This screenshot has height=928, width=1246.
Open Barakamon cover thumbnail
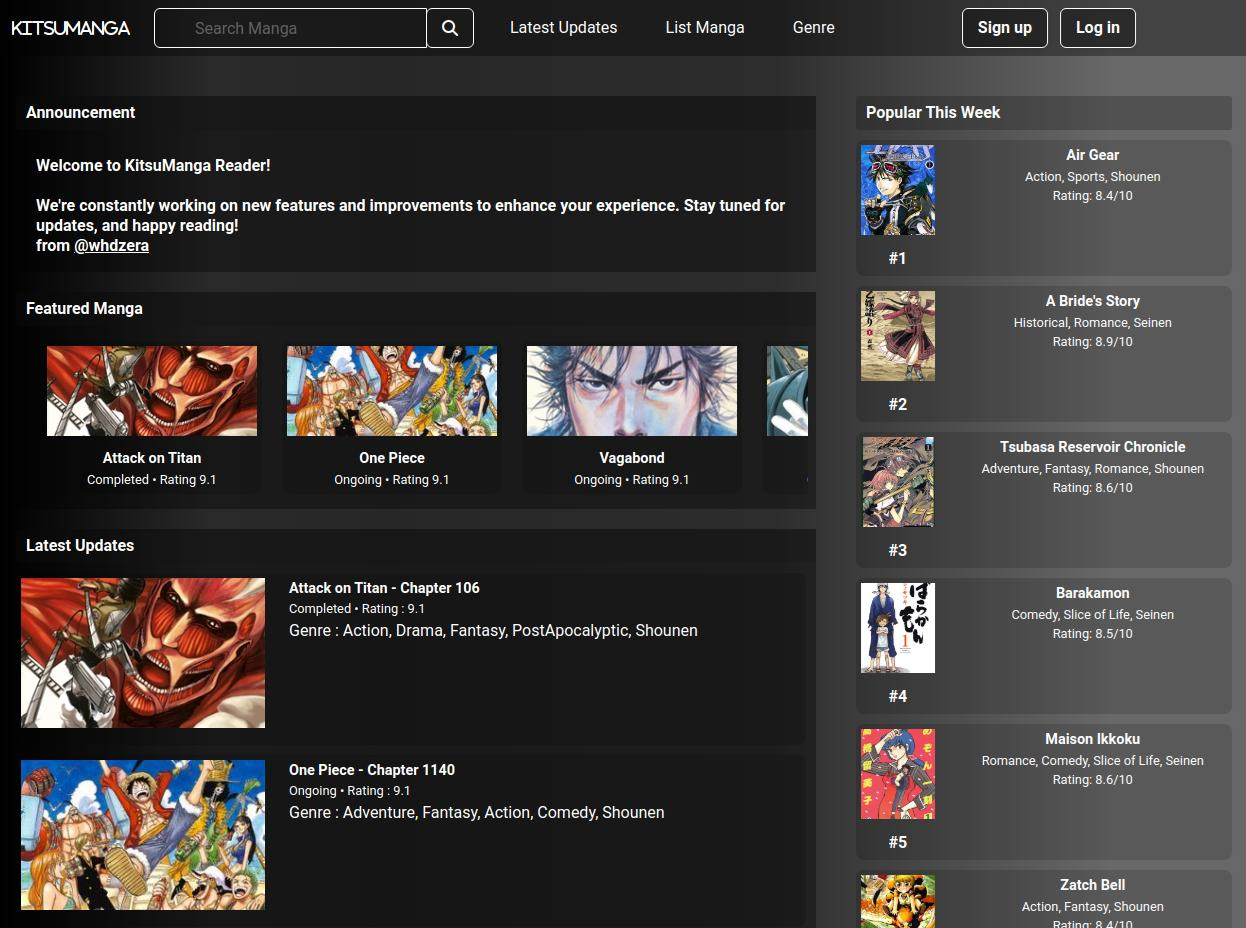898,628
